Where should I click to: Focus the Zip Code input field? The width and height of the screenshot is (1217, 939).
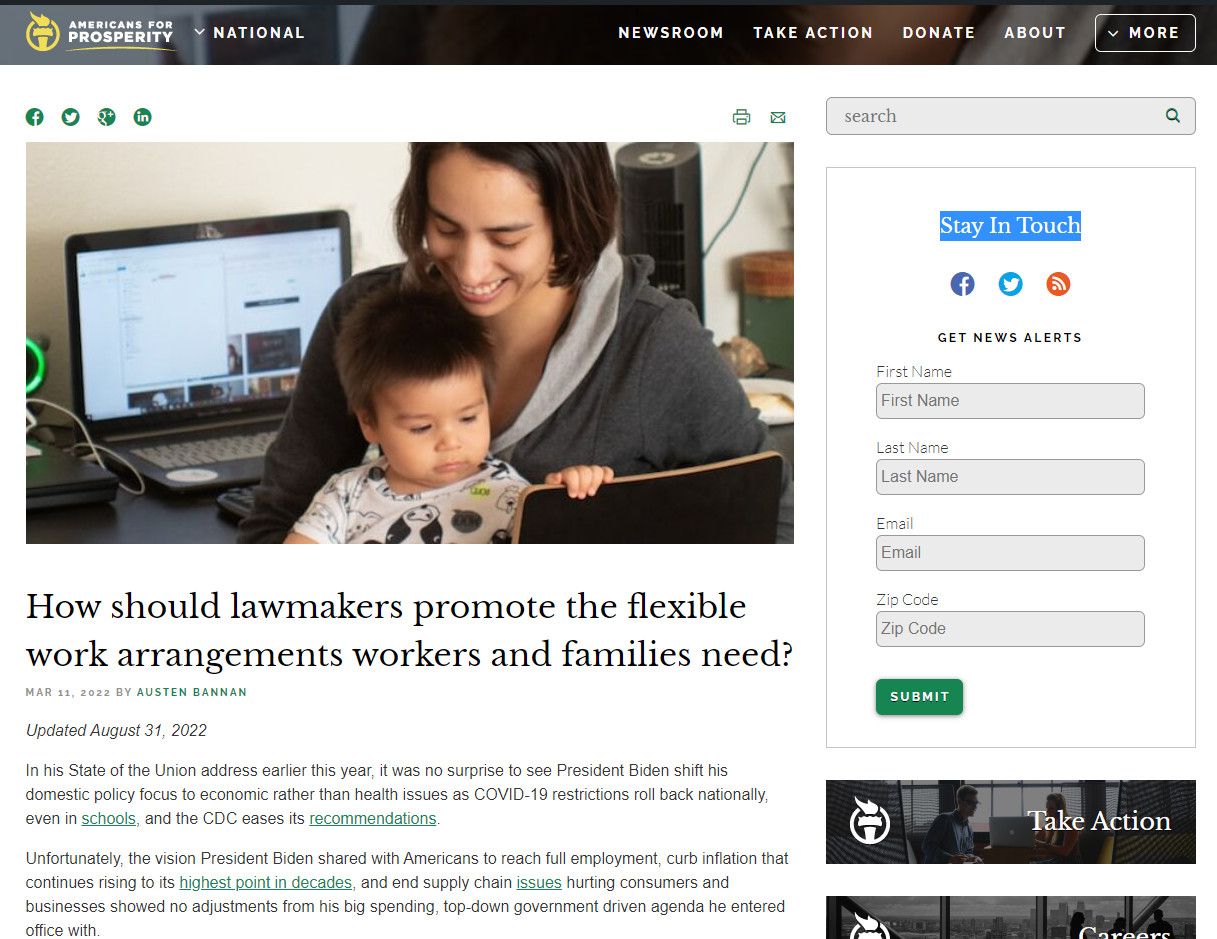[1010, 629]
